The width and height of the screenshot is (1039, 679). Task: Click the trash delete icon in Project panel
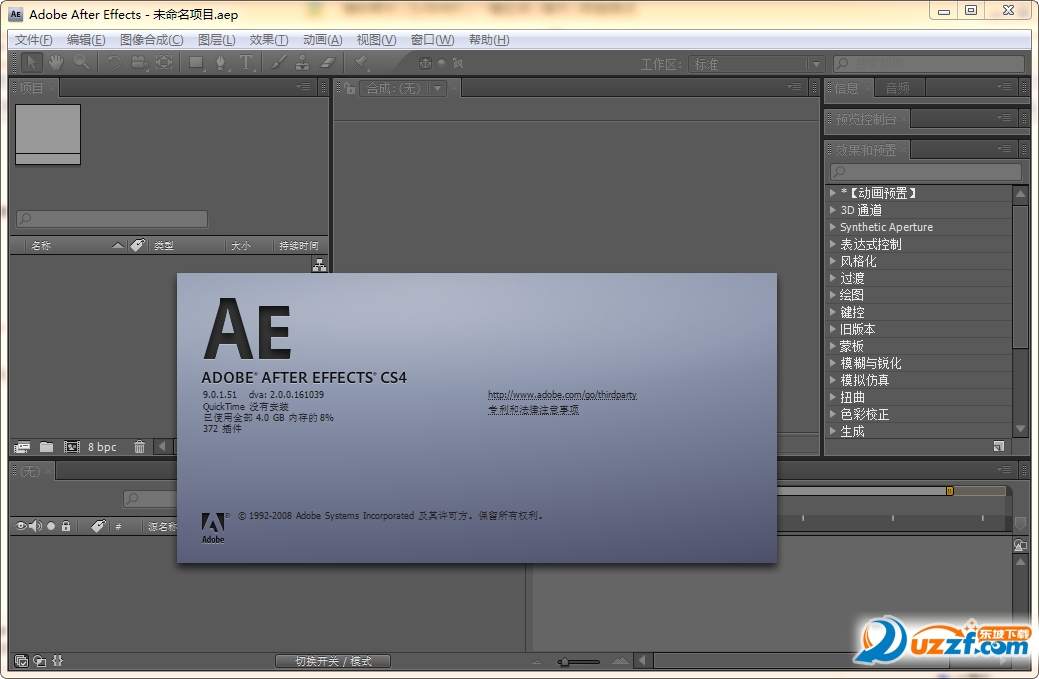point(139,447)
